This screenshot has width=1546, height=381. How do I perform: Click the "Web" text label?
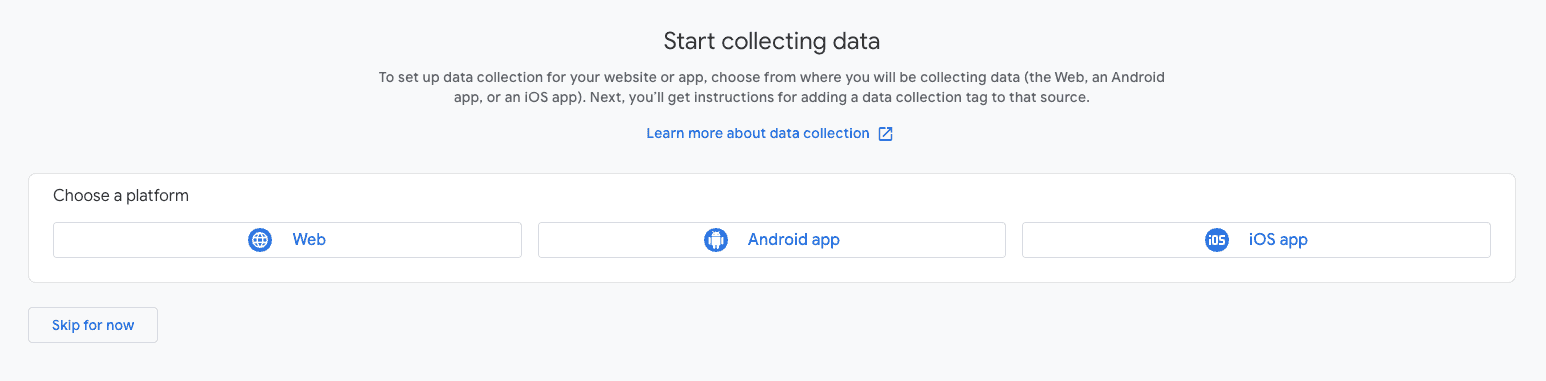pos(309,240)
